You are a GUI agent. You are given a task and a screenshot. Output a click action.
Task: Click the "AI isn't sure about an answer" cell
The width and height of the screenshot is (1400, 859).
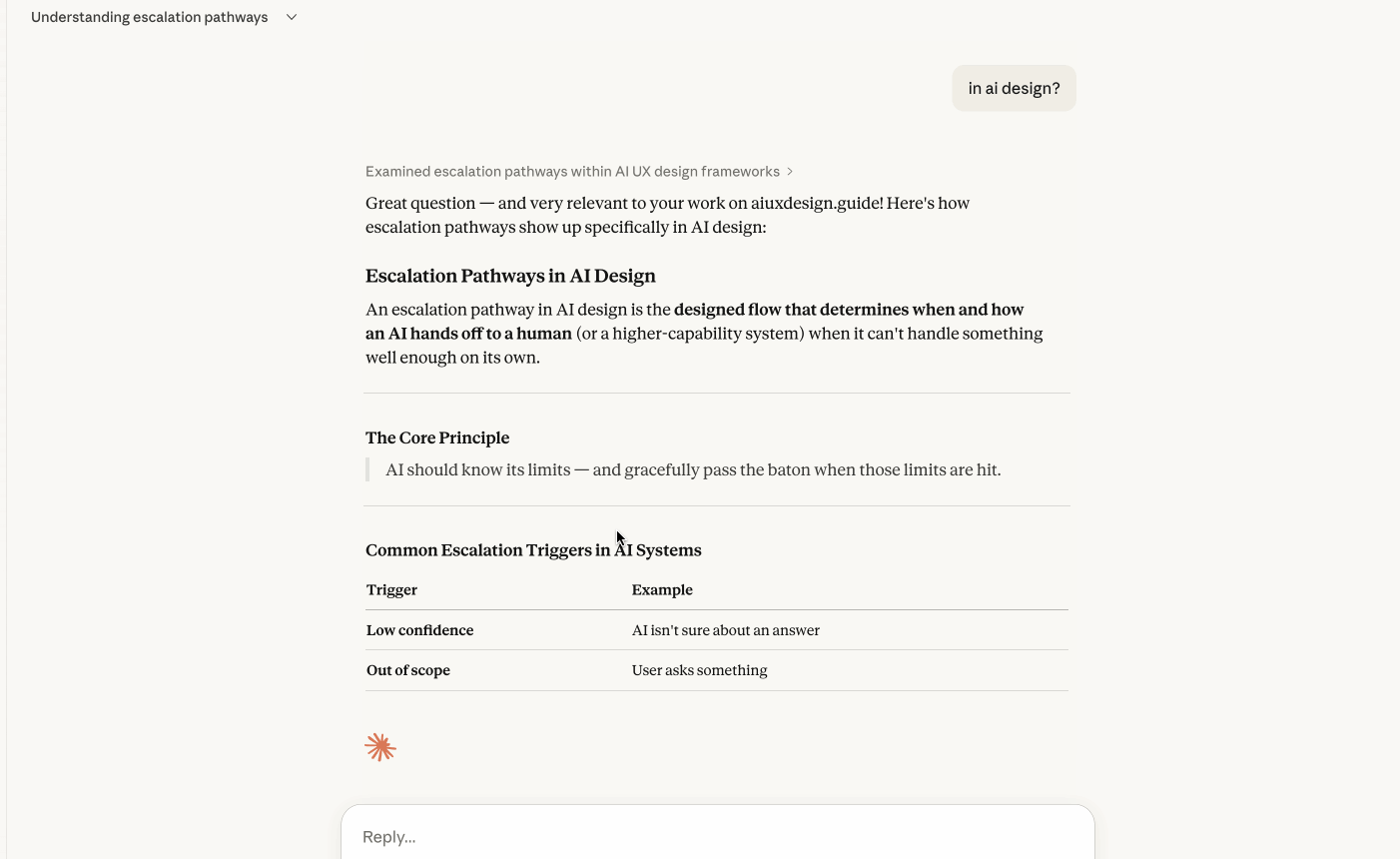726,630
